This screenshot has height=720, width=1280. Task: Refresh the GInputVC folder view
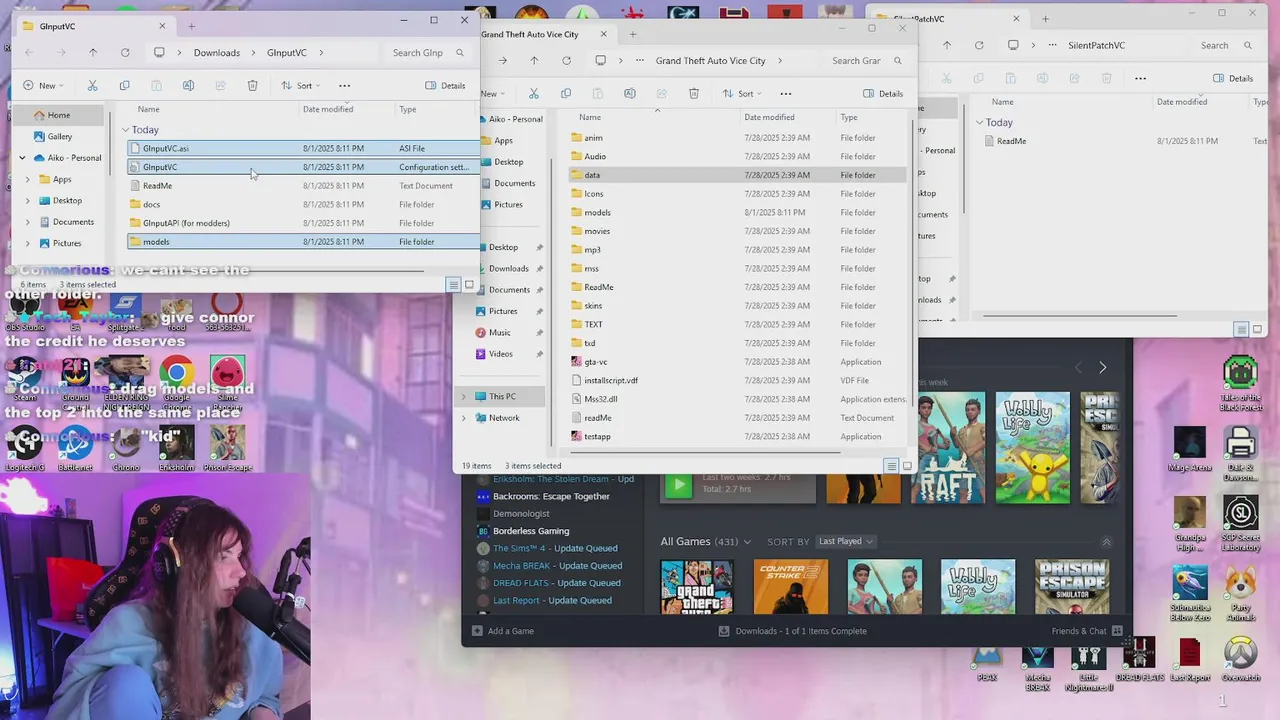125,53
